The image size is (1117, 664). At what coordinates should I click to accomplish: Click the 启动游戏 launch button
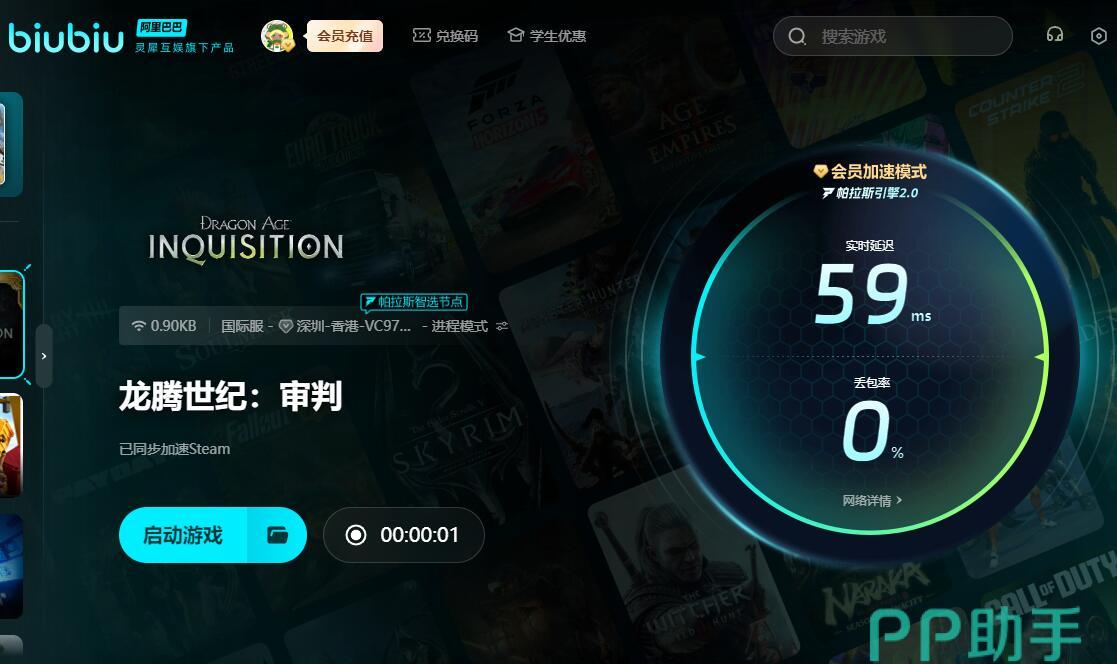tap(183, 535)
